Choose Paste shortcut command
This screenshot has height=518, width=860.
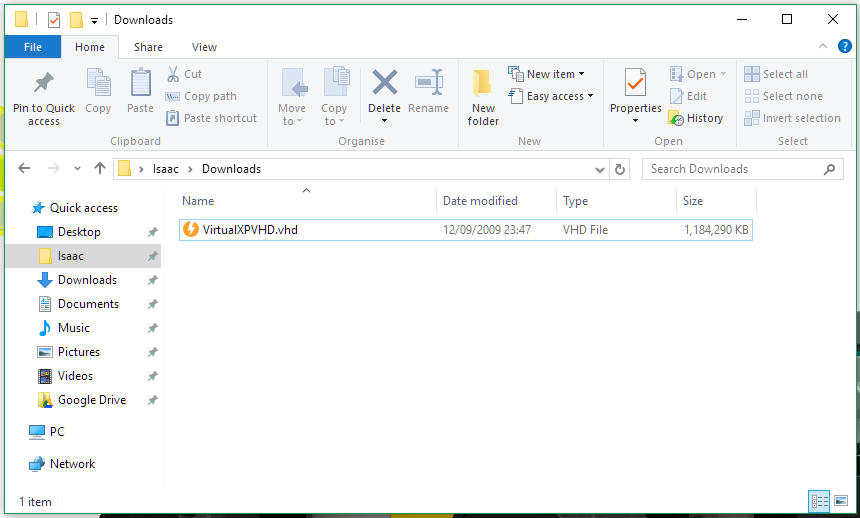211,118
